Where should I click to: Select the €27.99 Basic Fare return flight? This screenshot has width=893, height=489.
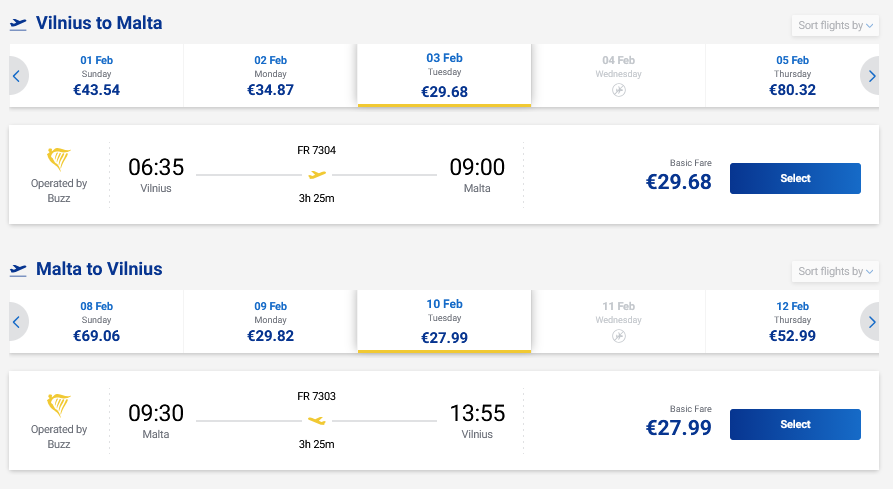tap(795, 424)
